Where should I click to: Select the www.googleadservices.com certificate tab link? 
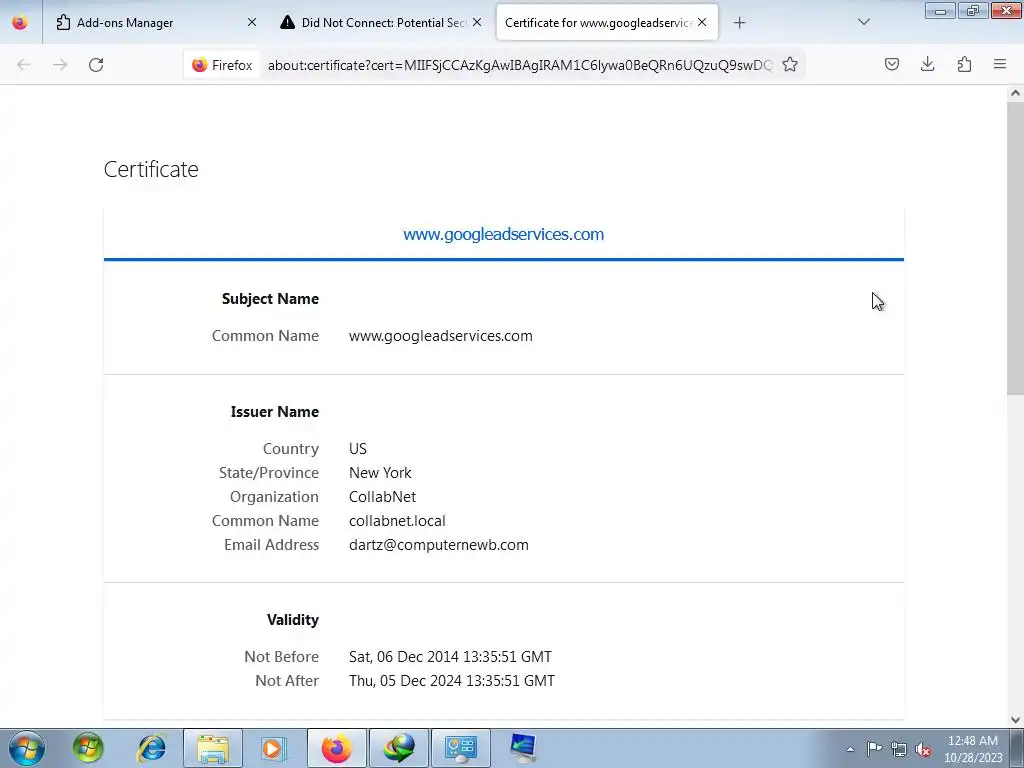tap(504, 234)
